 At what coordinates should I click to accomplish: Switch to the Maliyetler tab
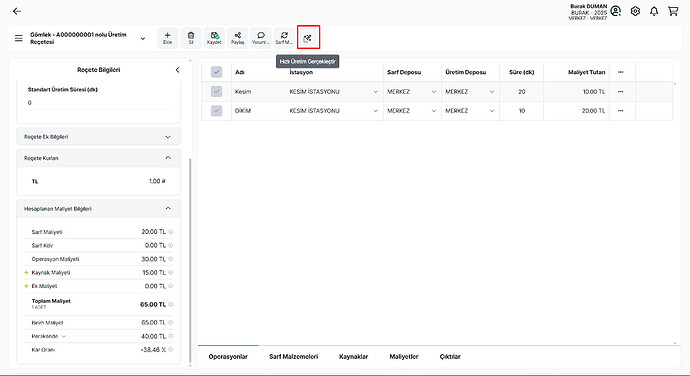point(404,357)
